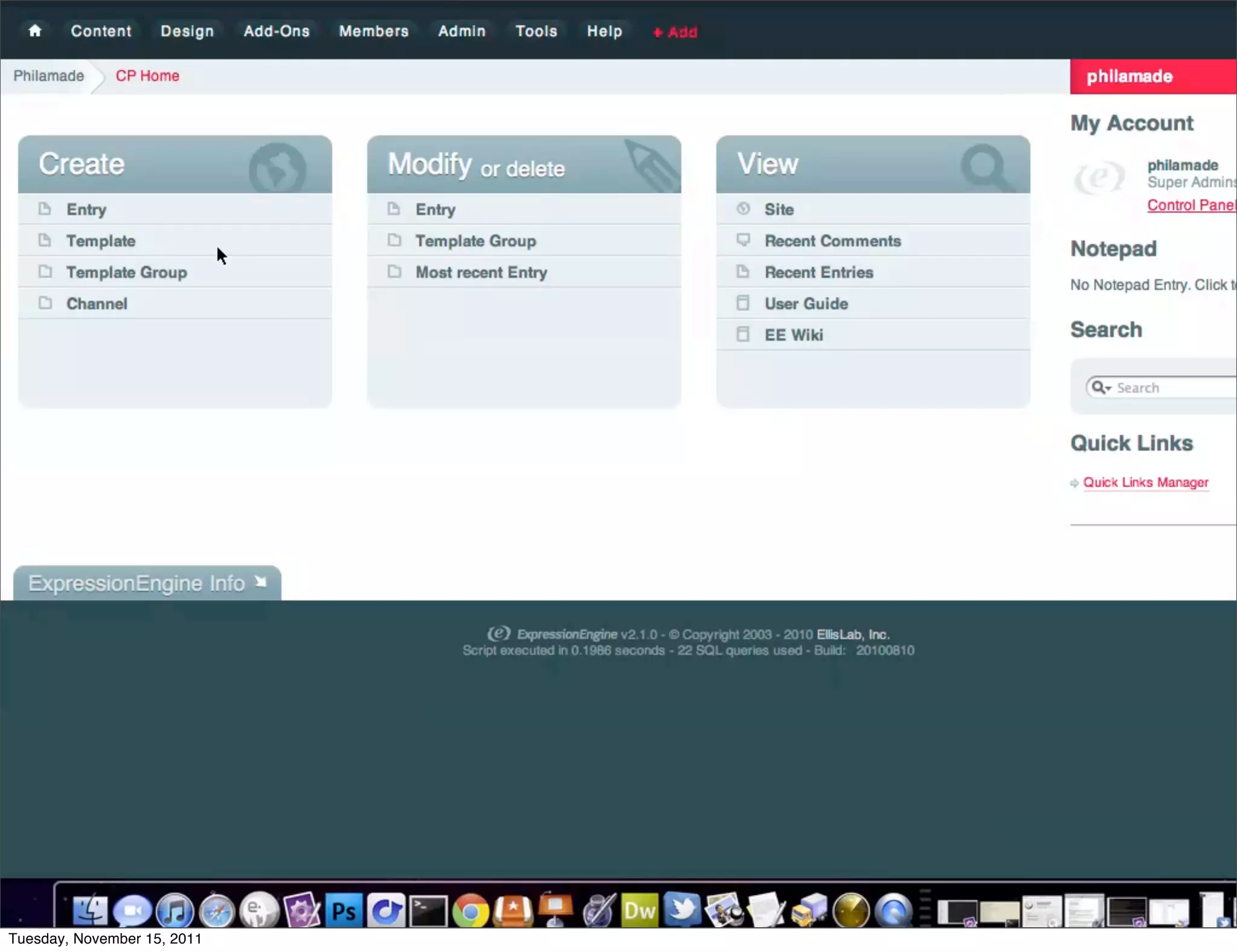The image size is (1237, 952).
Task: Launch Dreamweaver from the dock
Action: [640, 910]
